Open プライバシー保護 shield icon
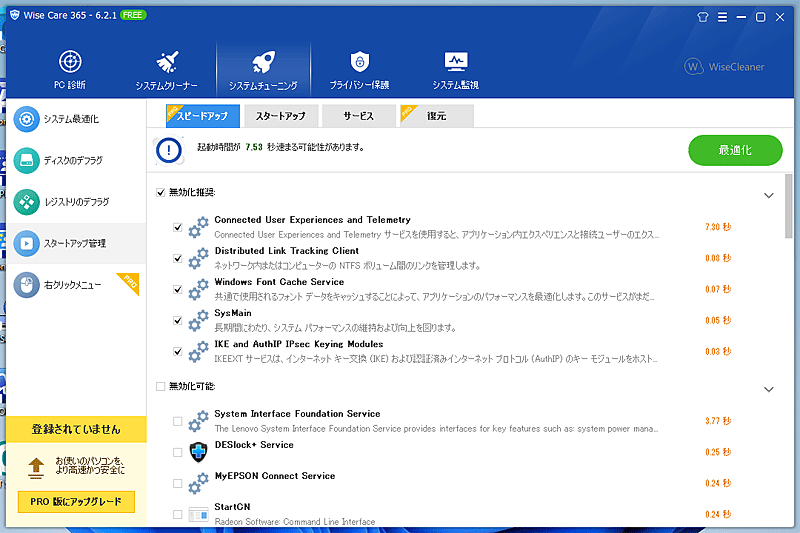 coord(360,62)
